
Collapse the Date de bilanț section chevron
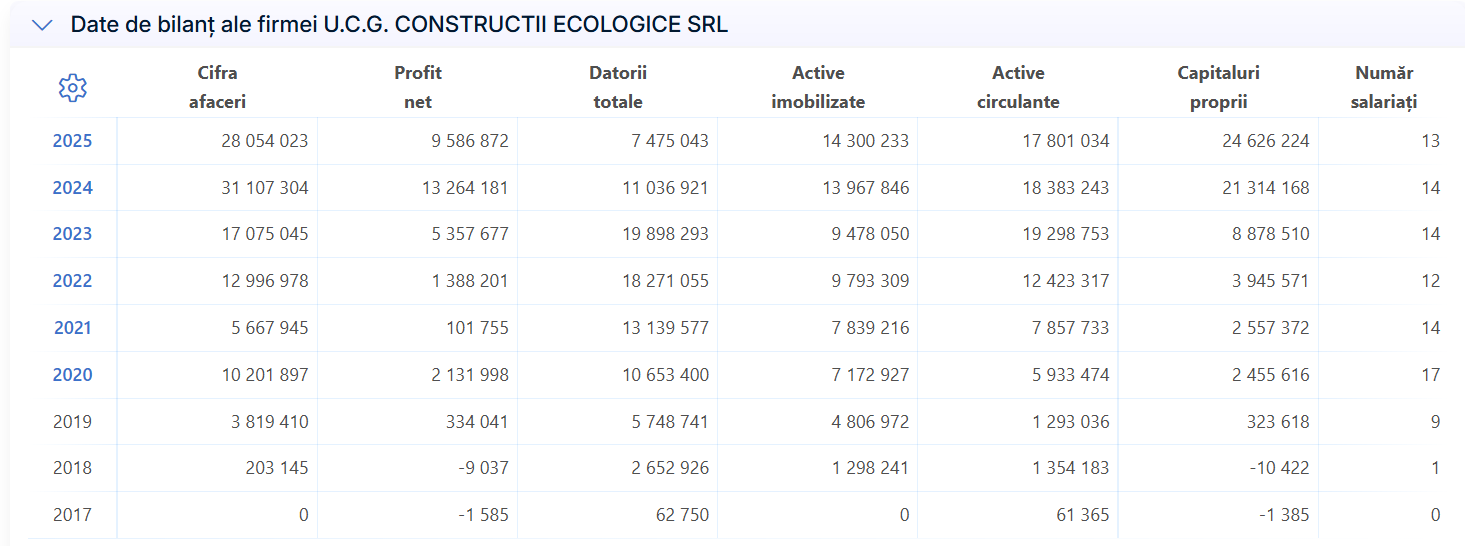click(42, 26)
